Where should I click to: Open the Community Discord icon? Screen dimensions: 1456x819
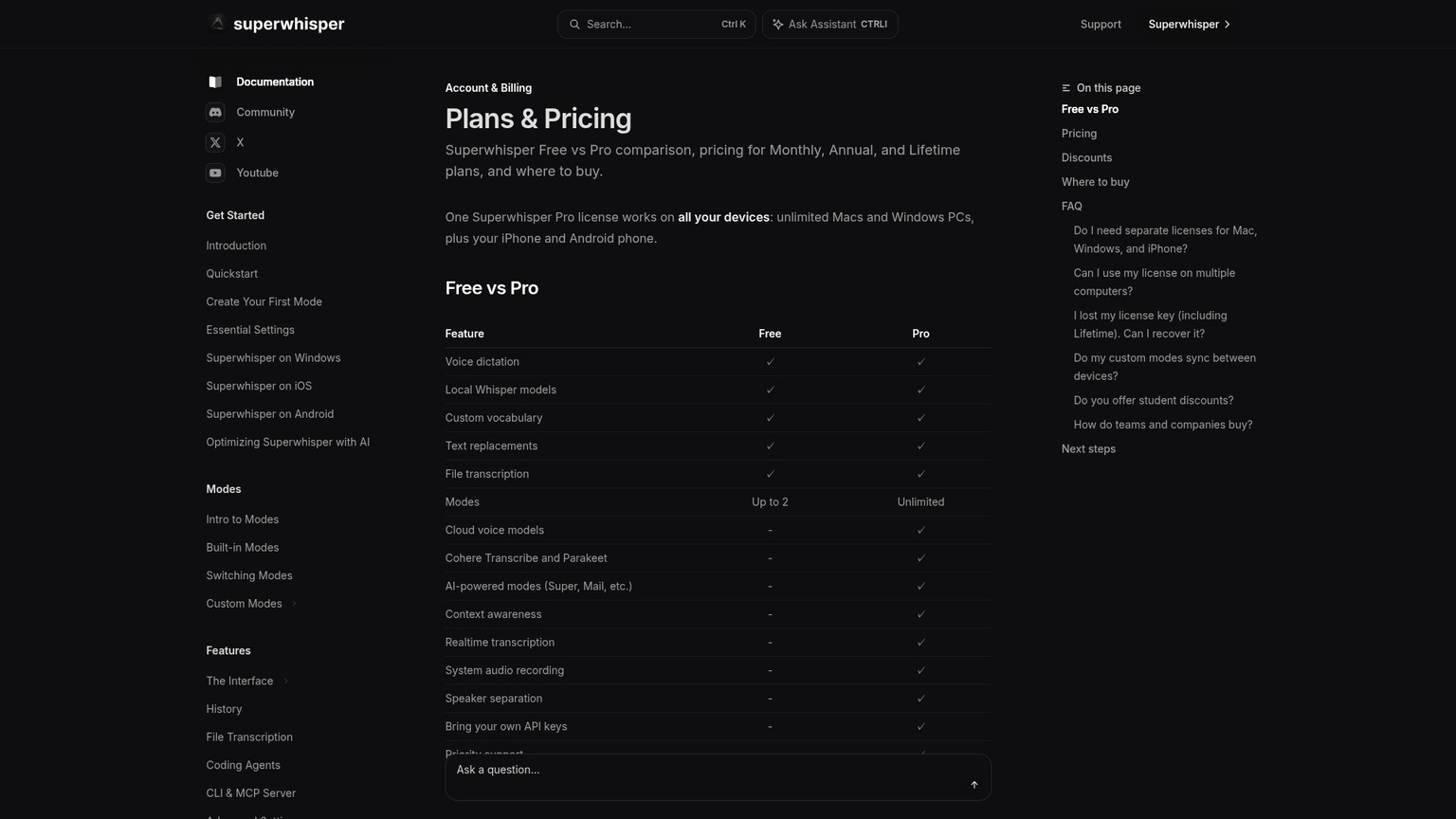tap(215, 113)
